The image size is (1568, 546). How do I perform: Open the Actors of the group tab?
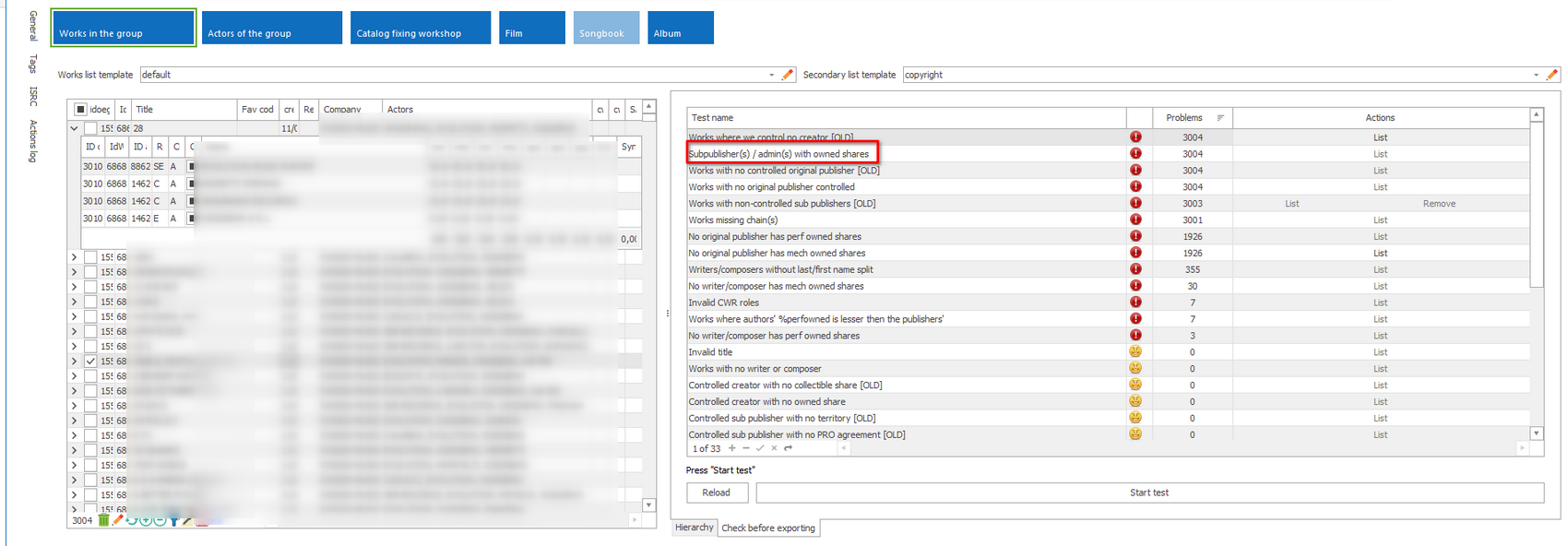point(271,28)
